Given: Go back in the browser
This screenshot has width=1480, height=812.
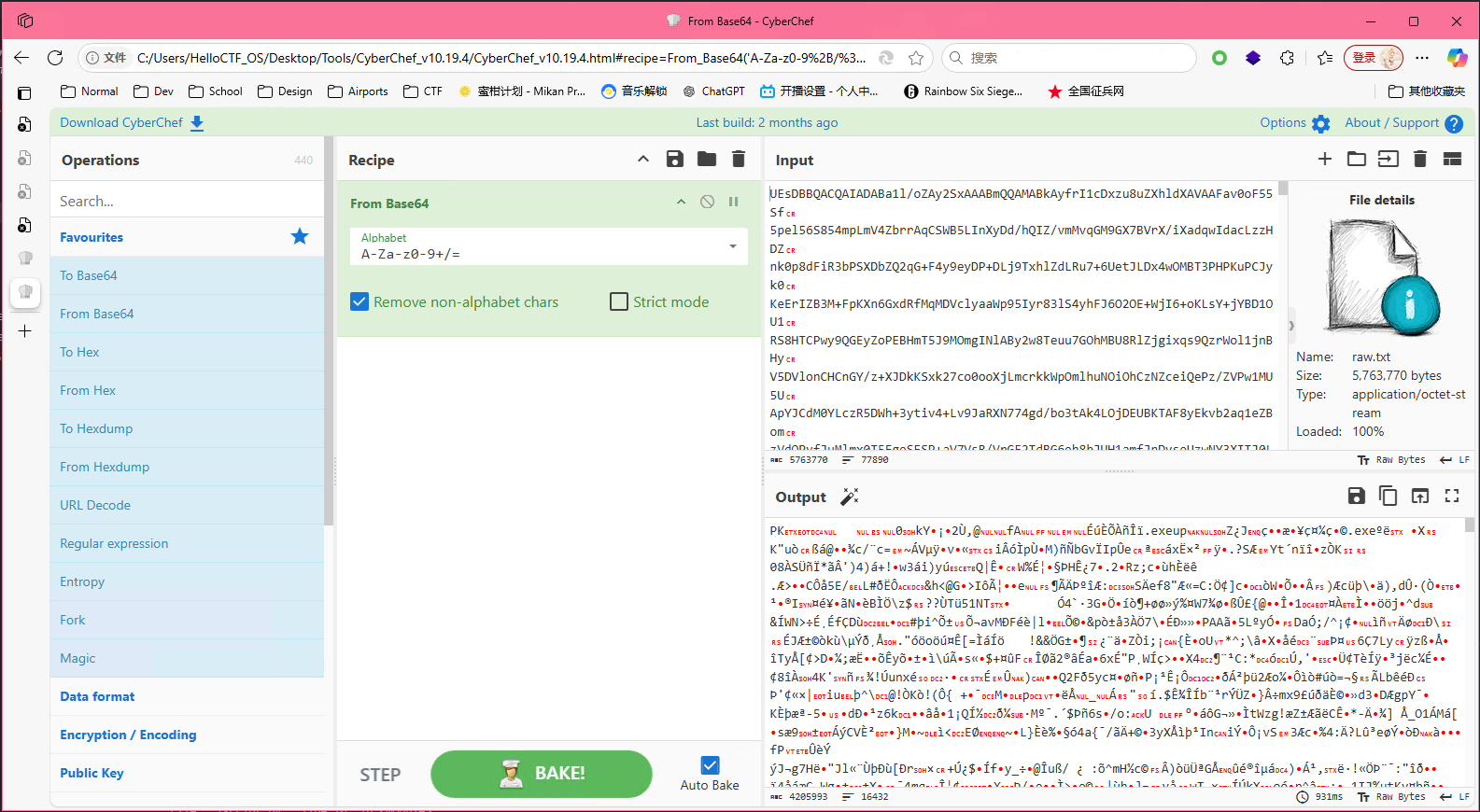Looking at the screenshot, I should 21,58.
